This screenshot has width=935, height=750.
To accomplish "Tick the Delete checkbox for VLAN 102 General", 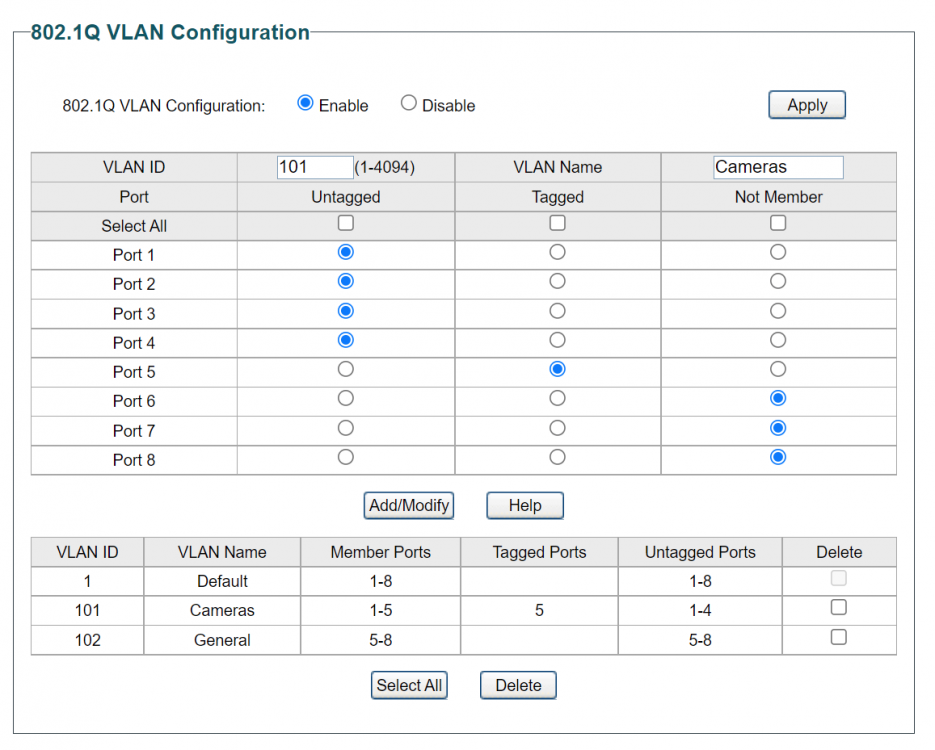I will coord(839,637).
